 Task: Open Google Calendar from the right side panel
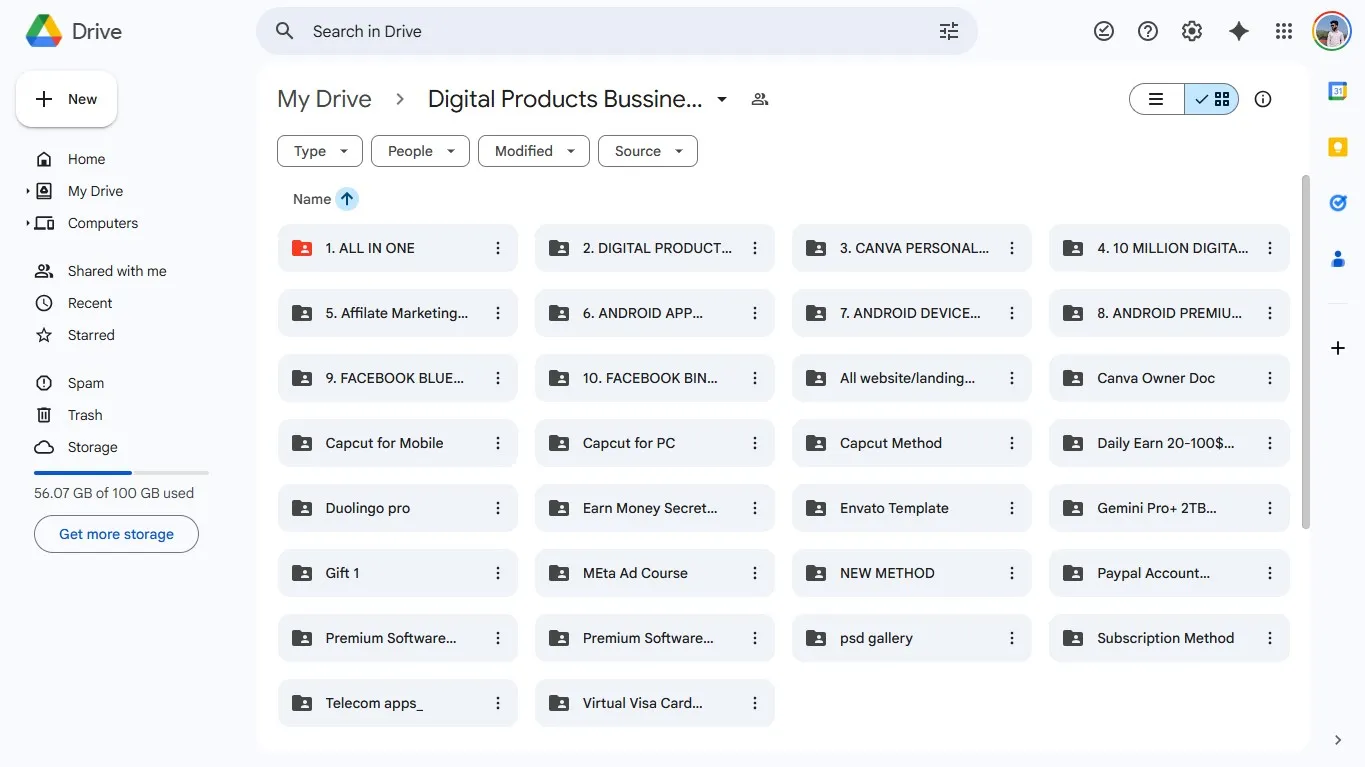(1338, 90)
